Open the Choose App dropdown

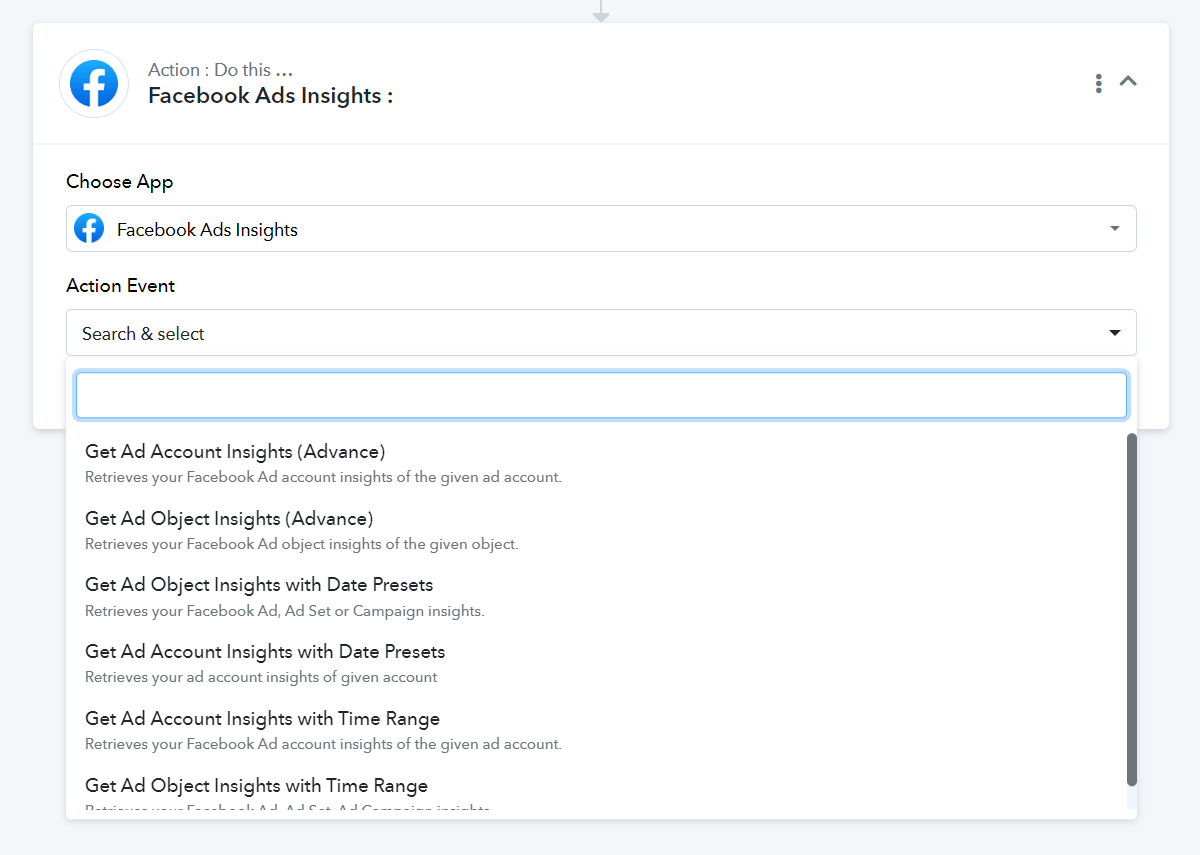pyautogui.click(x=601, y=229)
